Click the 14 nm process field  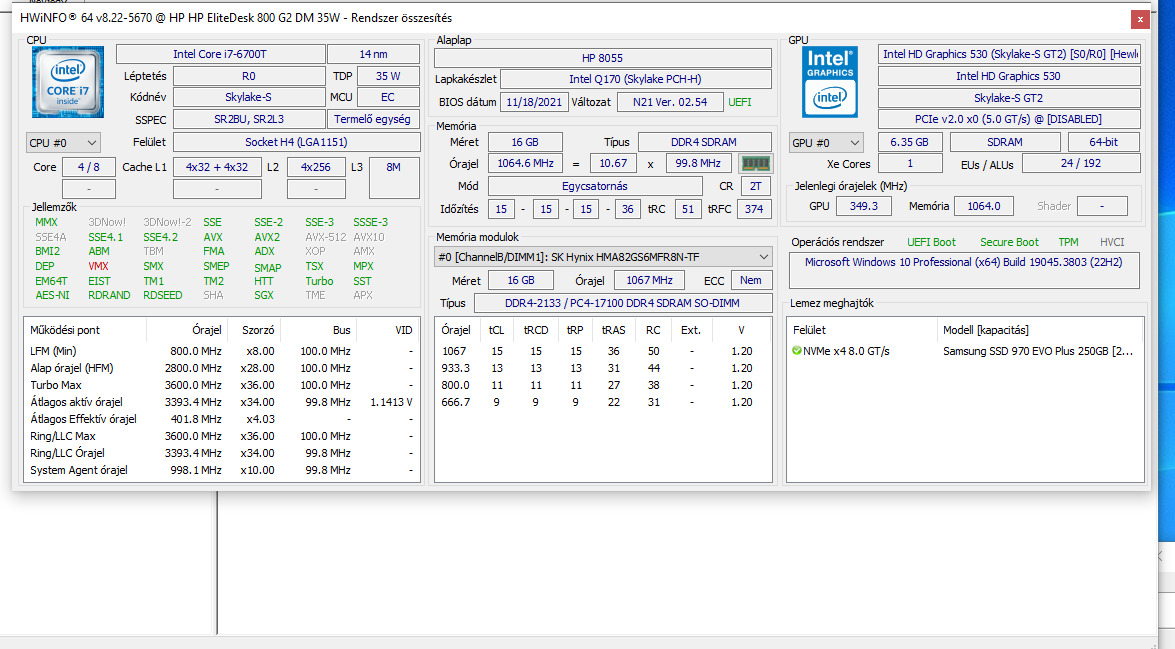(373, 54)
